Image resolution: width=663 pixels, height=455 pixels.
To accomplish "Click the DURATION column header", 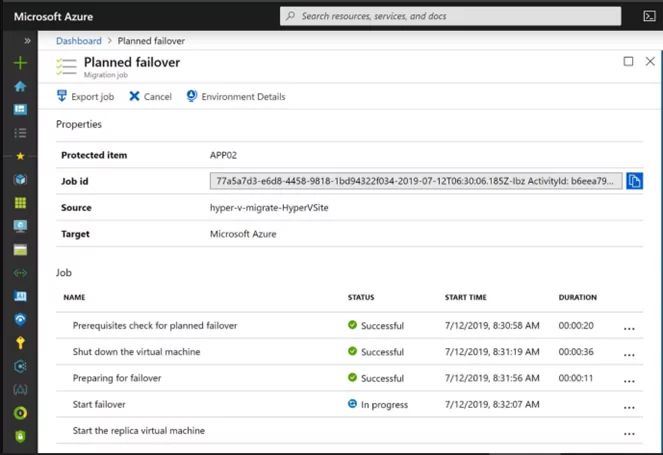I will click(578, 297).
